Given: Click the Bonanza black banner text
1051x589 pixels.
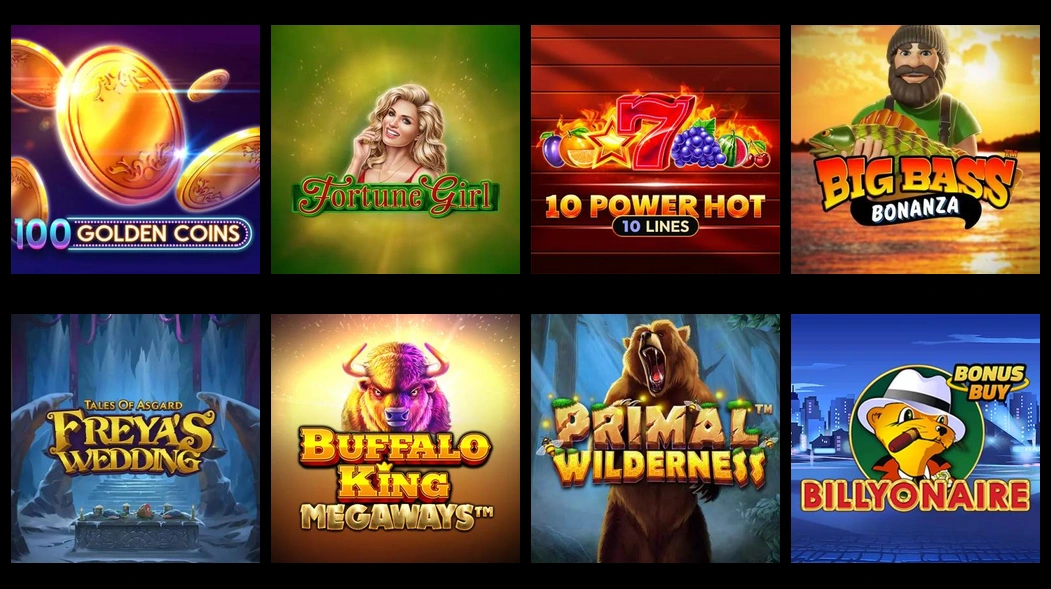Looking at the screenshot, I should [x=915, y=210].
